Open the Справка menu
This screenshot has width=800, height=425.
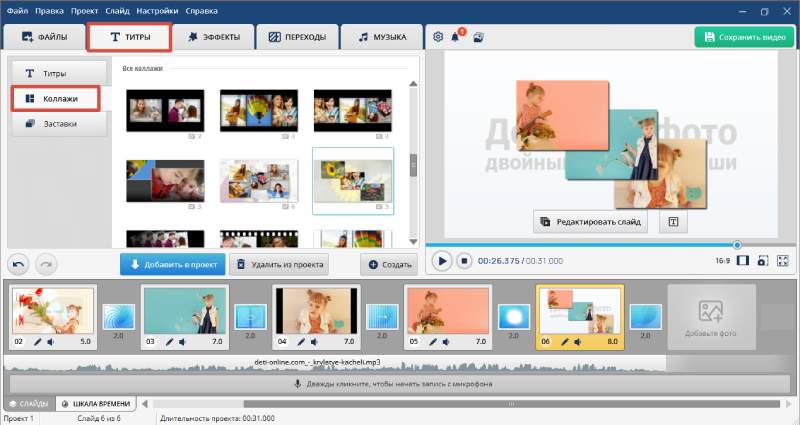point(202,11)
